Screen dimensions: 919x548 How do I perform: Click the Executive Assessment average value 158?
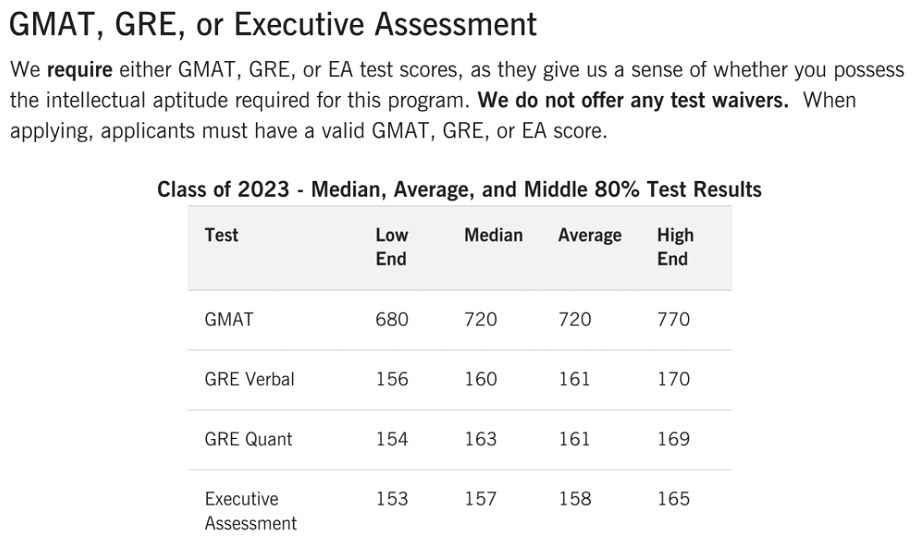click(x=575, y=499)
